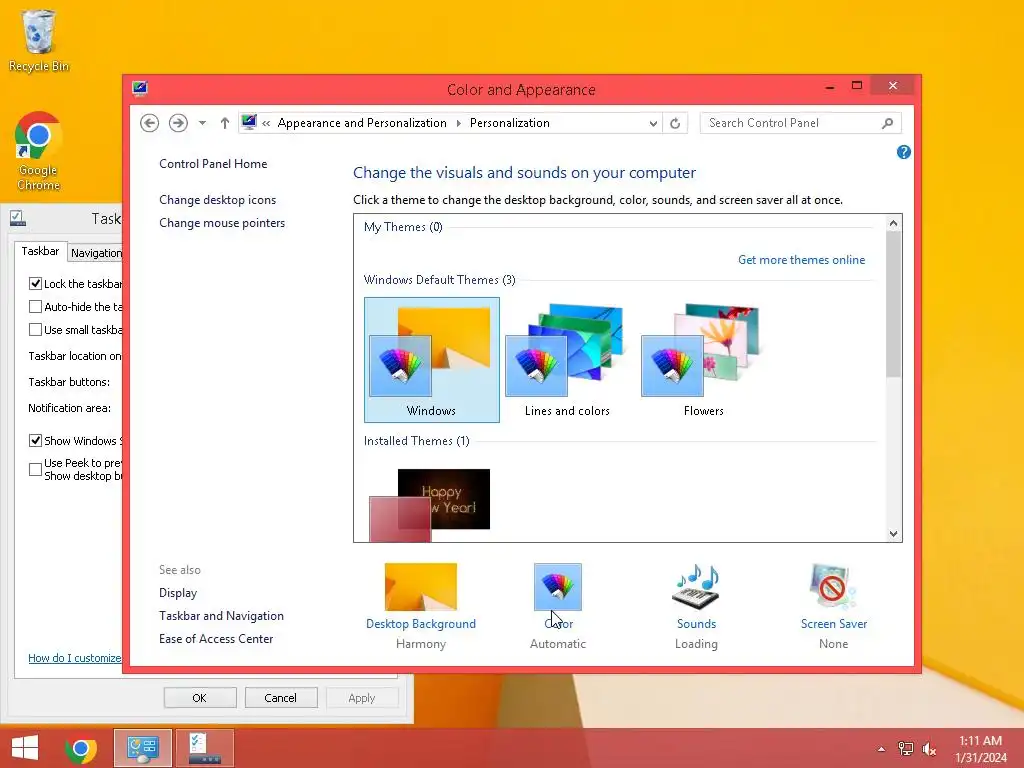Screen dimensions: 1024x768
Task: Go up one level with the Up arrow
Action: click(225, 123)
